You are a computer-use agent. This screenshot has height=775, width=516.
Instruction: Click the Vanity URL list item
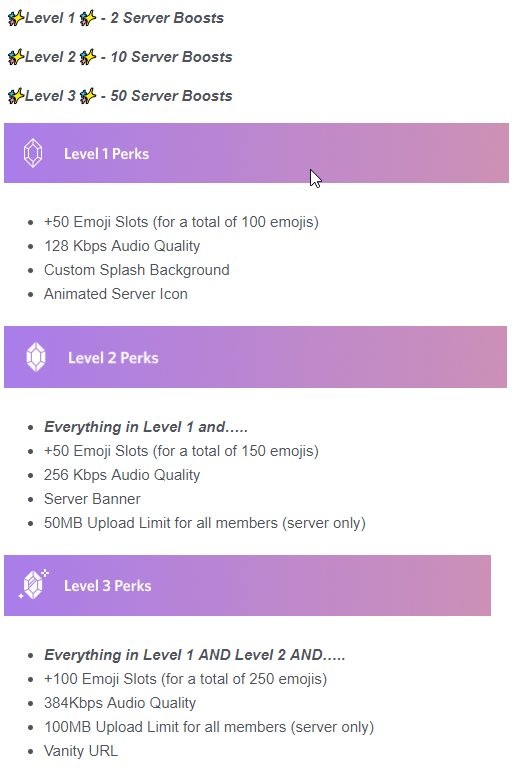[81, 751]
